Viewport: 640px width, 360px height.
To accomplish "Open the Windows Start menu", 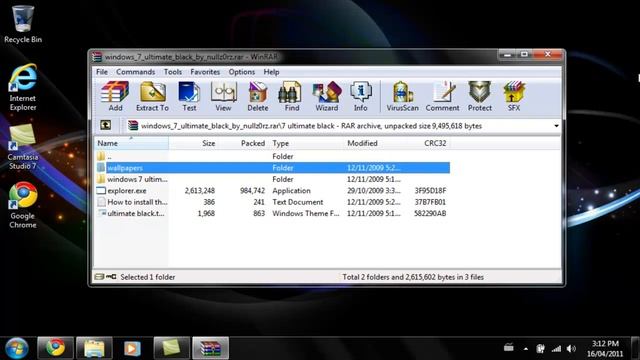I will coord(17,348).
